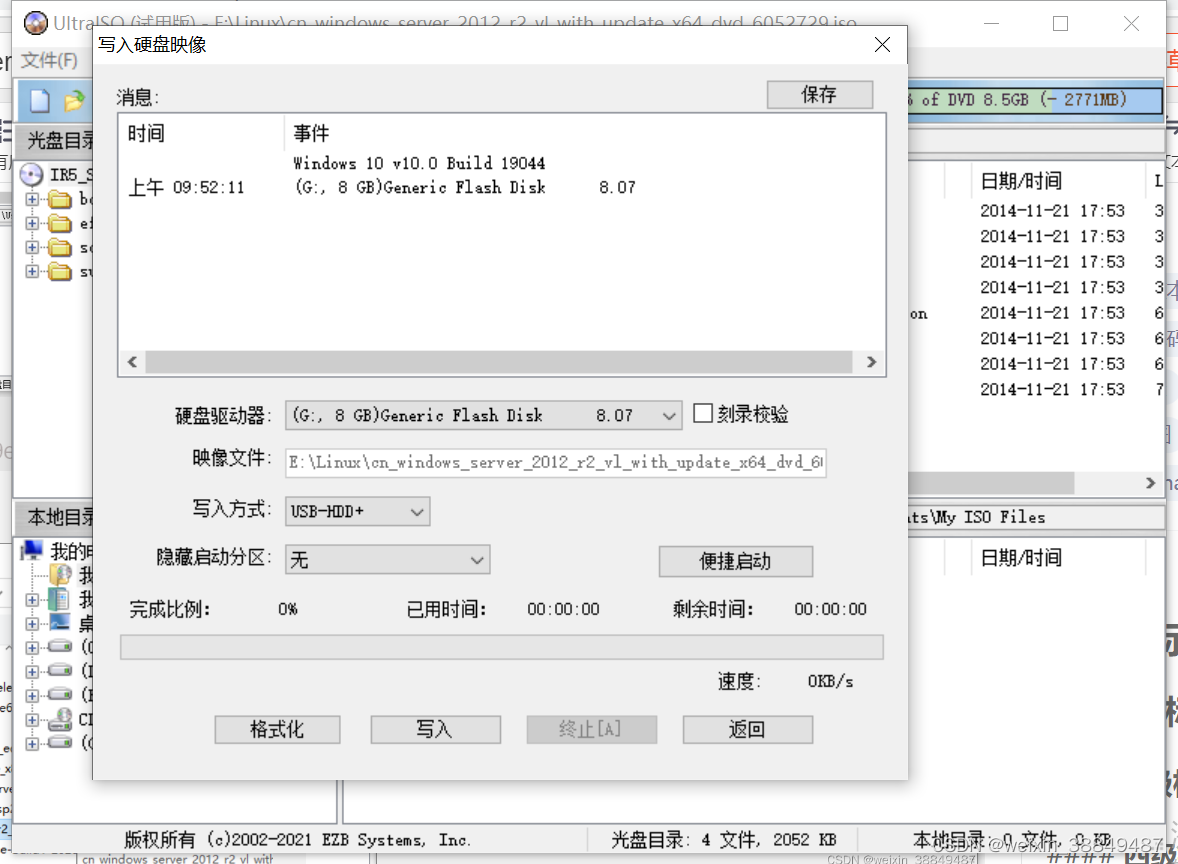Close the 写入硬盘映像 dialog

[x=883, y=45]
